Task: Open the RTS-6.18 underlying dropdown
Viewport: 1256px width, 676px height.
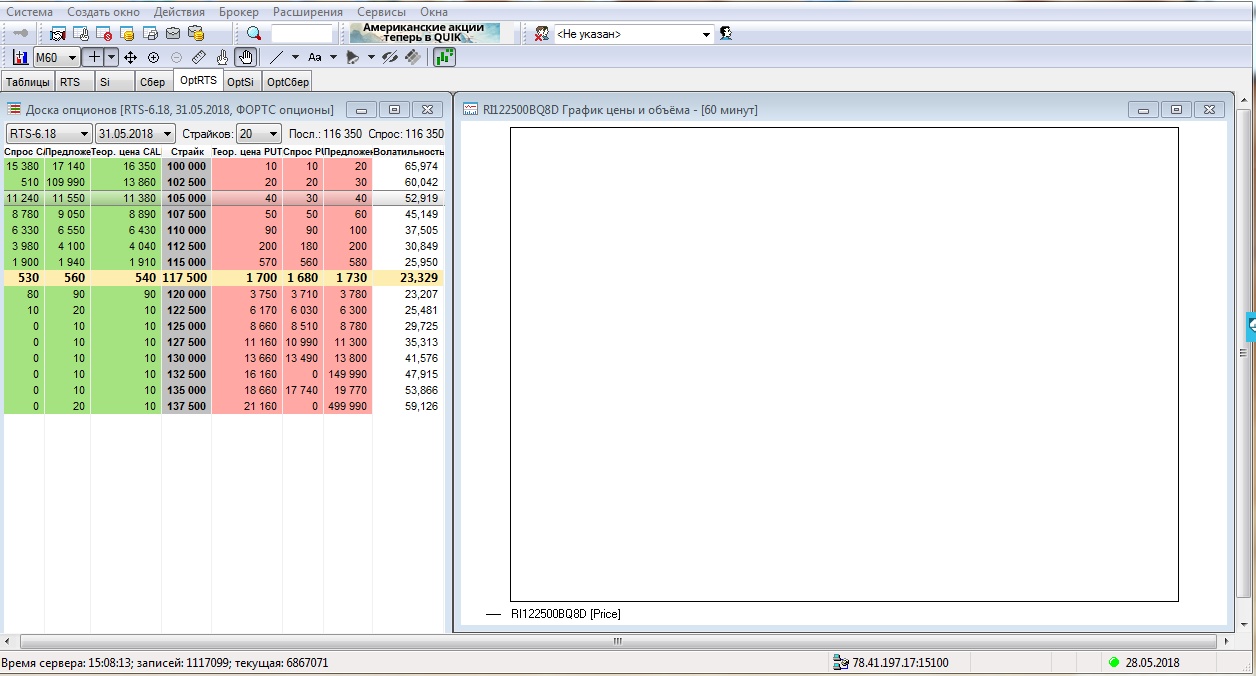Action: [84, 134]
